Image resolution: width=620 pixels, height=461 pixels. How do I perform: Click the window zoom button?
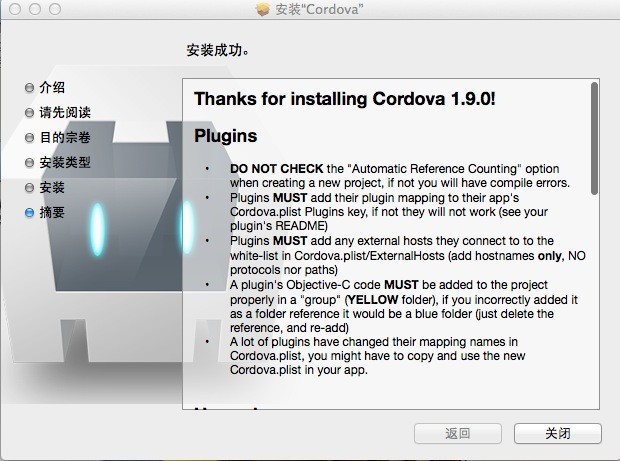click(55, 9)
